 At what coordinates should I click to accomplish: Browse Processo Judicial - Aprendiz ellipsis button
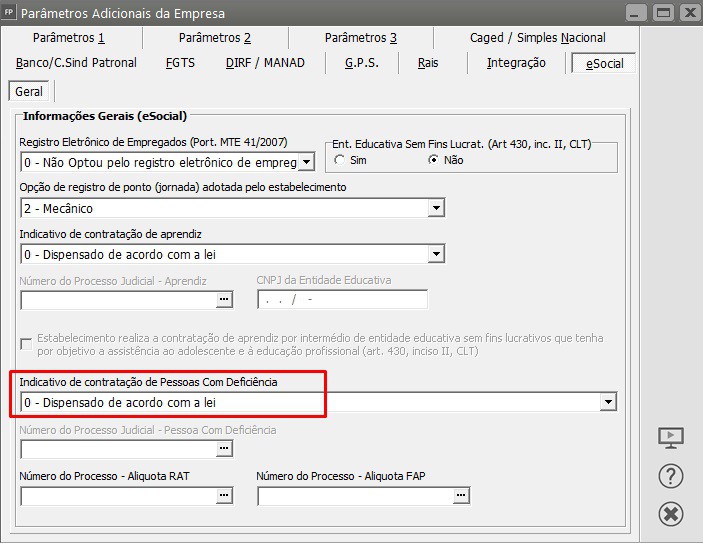tap(224, 300)
